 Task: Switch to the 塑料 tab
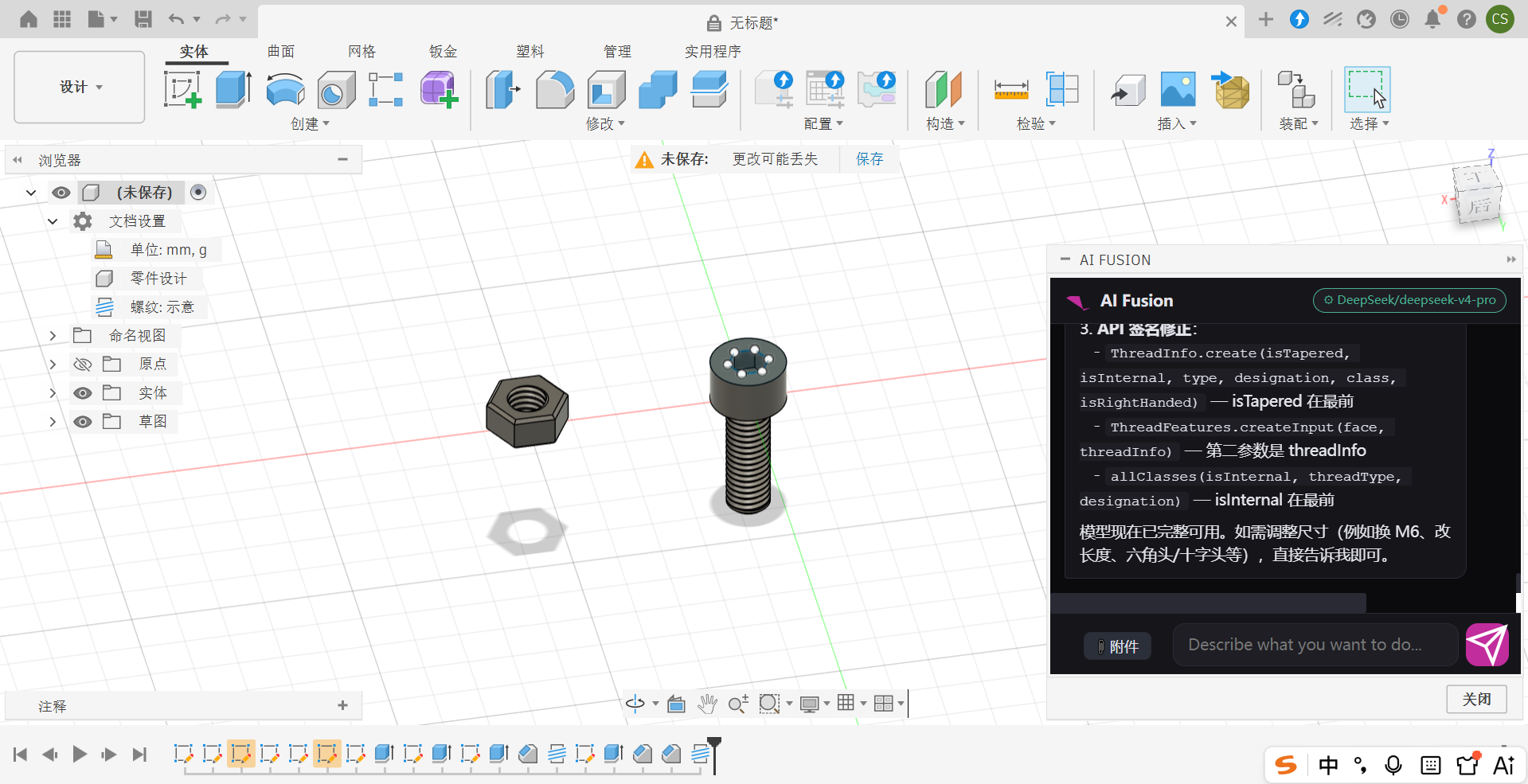click(530, 52)
